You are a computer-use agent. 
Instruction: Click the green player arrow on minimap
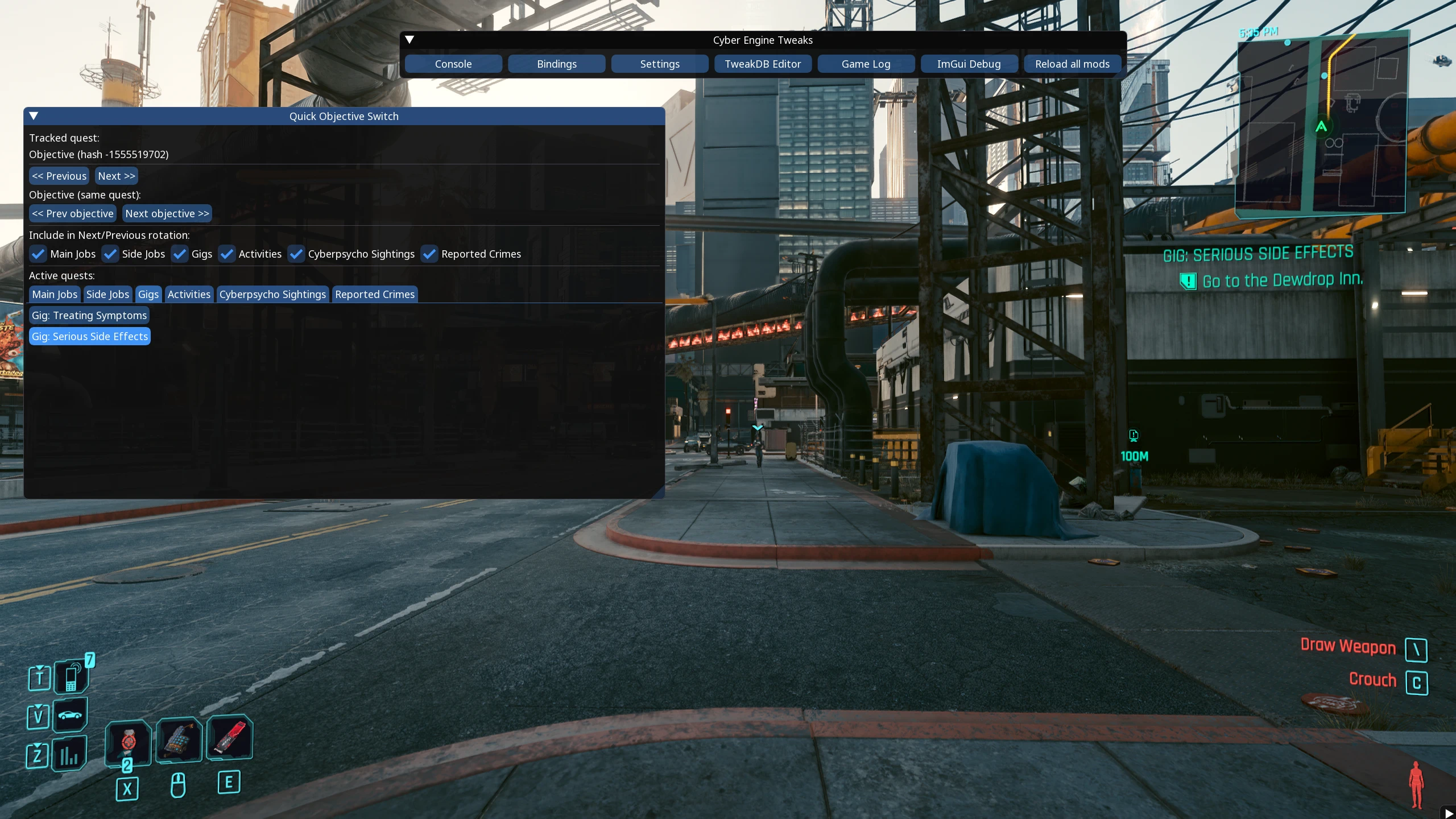click(1321, 126)
